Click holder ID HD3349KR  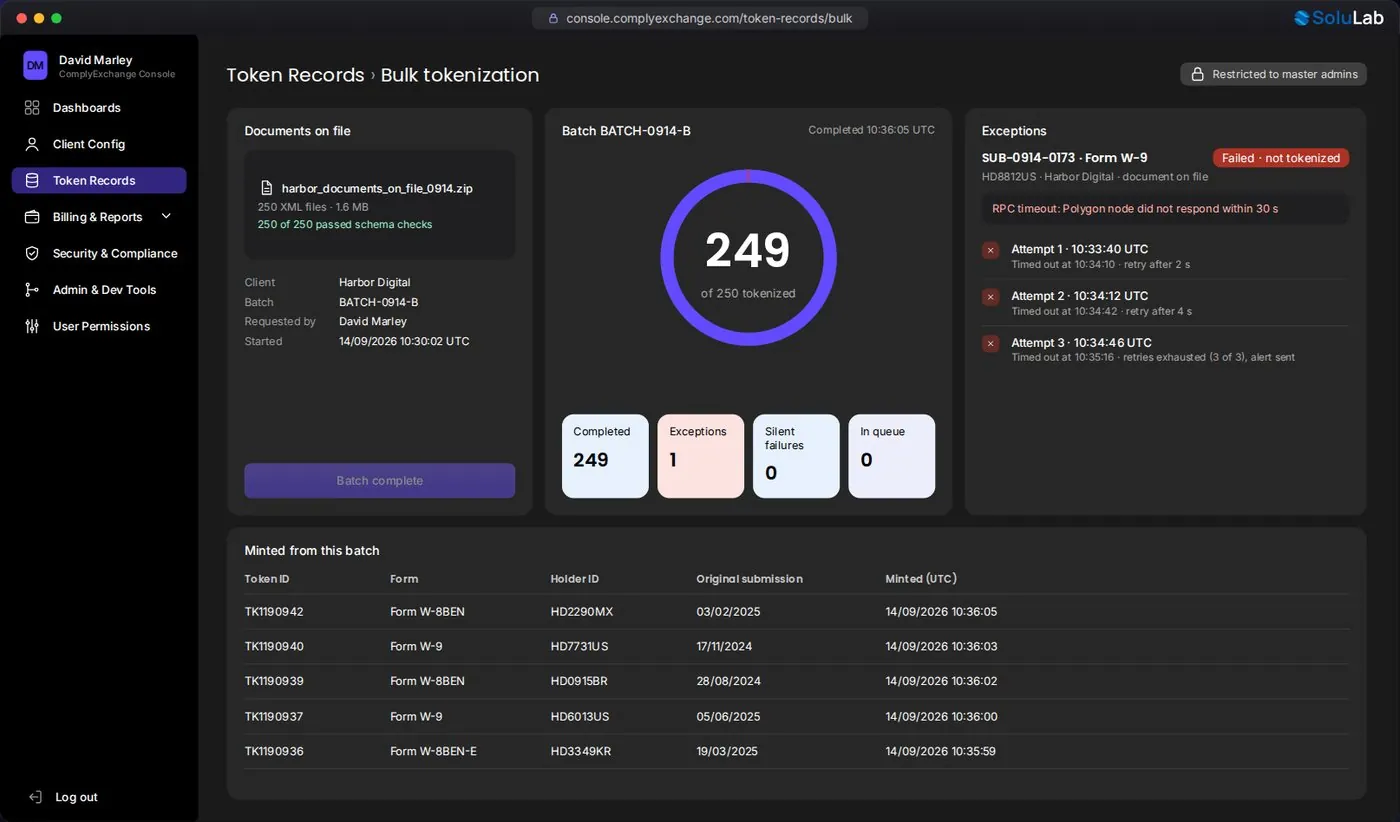coord(580,751)
